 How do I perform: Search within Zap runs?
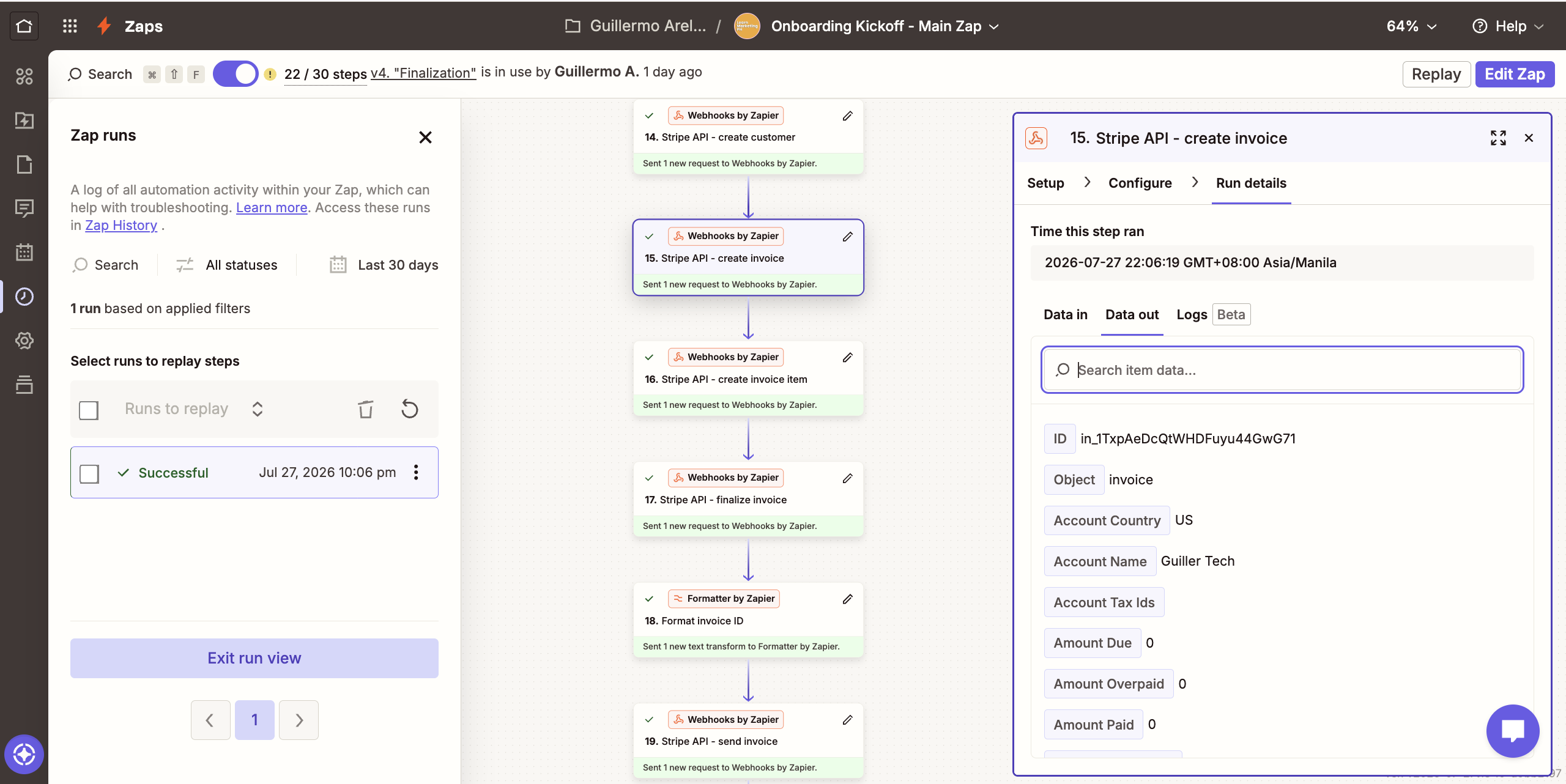pos(106,265)
